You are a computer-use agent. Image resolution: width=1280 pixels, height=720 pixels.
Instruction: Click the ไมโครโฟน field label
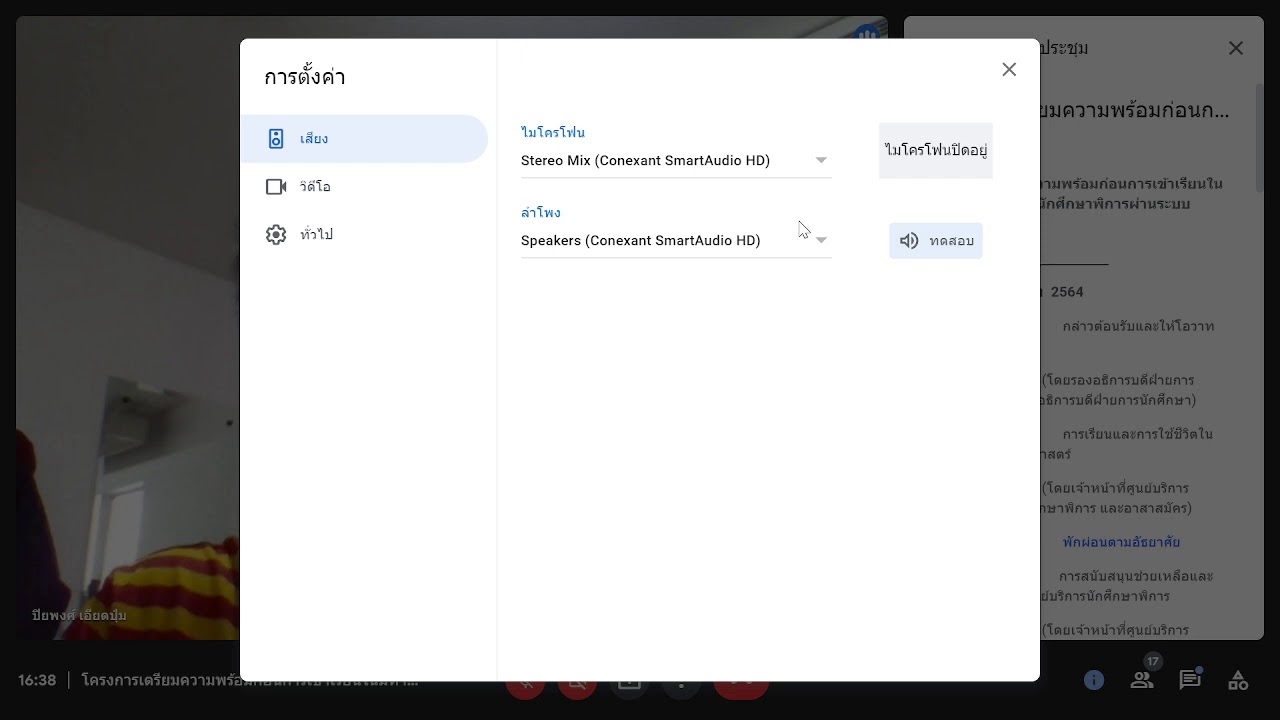(x=553, y=132)
